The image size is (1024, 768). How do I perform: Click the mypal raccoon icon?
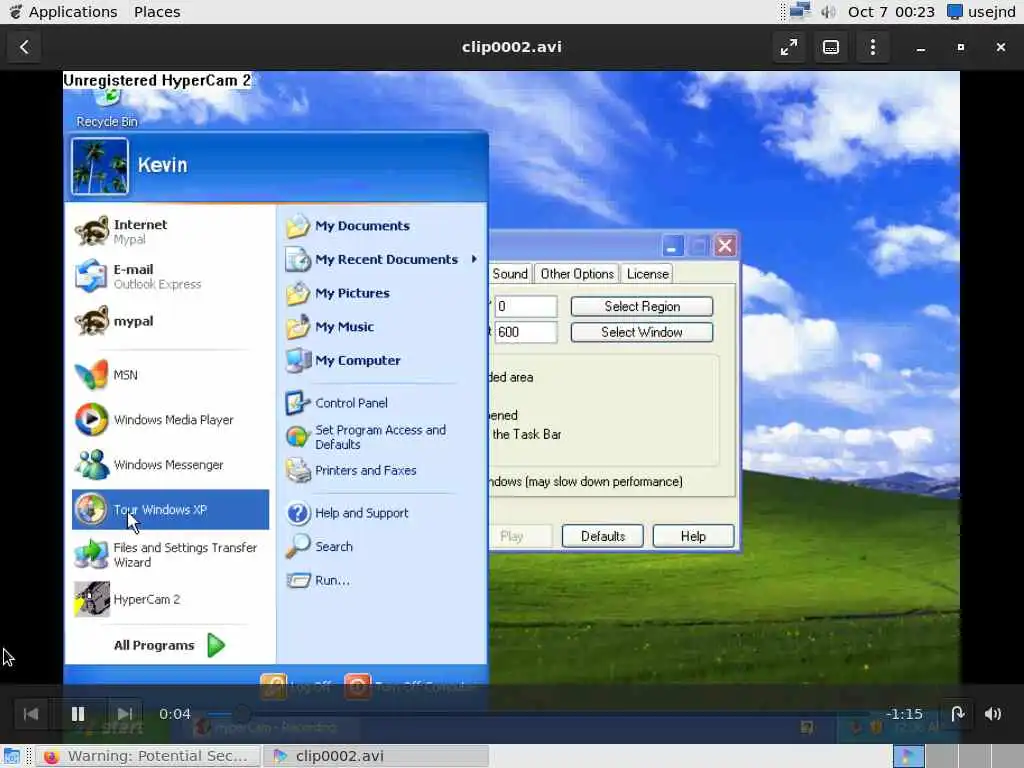point(91,321)
